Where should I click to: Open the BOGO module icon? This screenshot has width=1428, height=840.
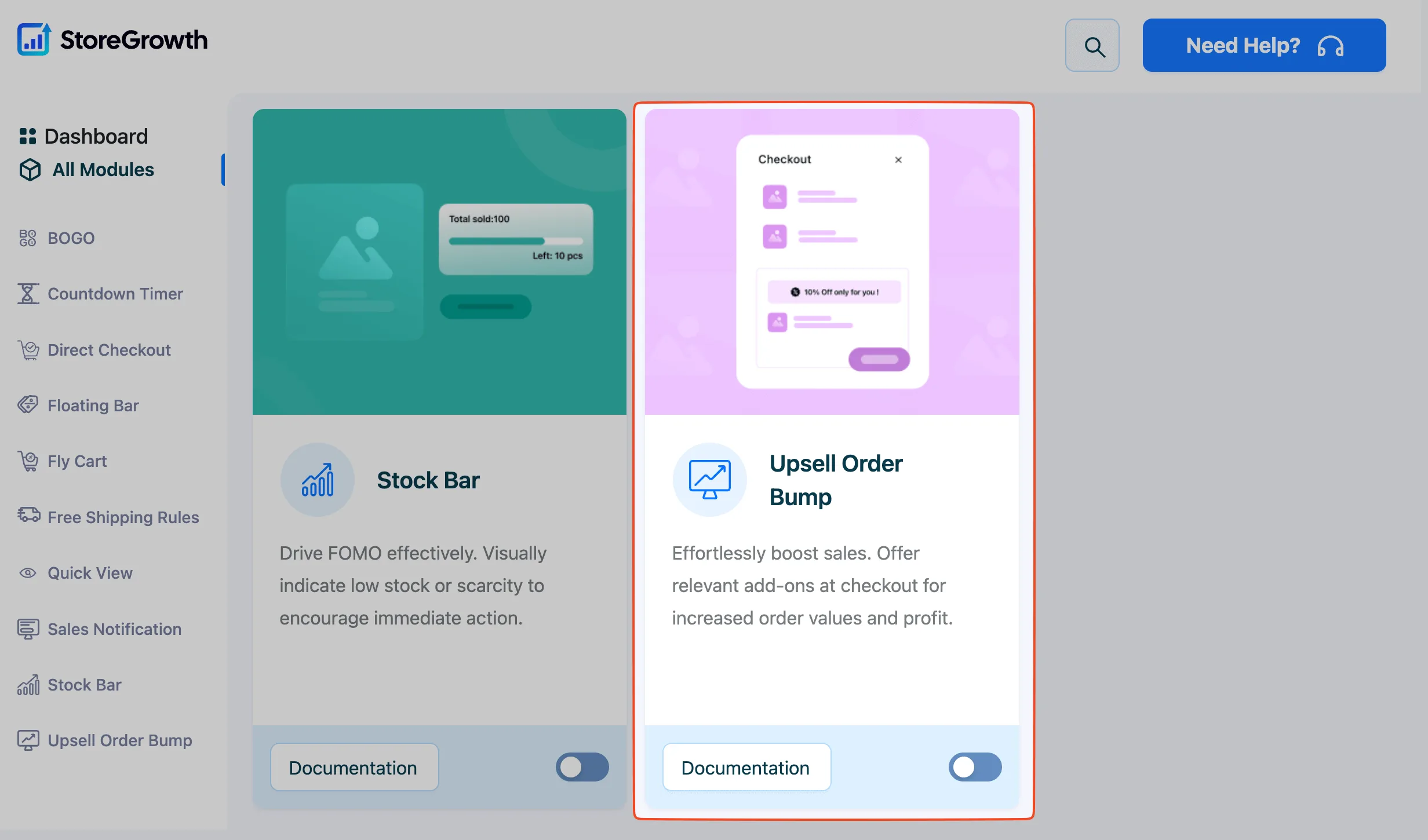click(27, 238)
